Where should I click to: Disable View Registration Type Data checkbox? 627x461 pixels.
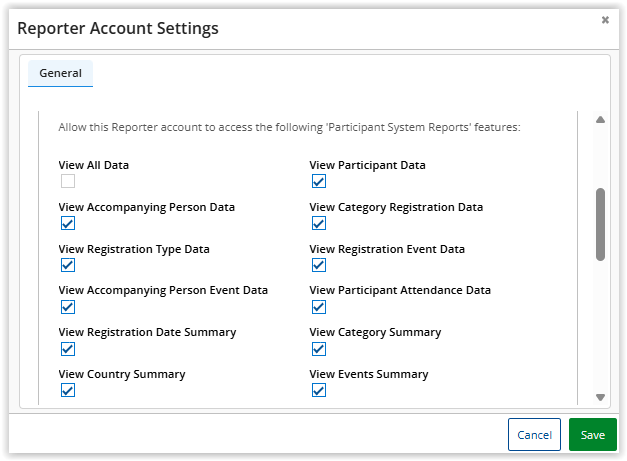(68, 265)
